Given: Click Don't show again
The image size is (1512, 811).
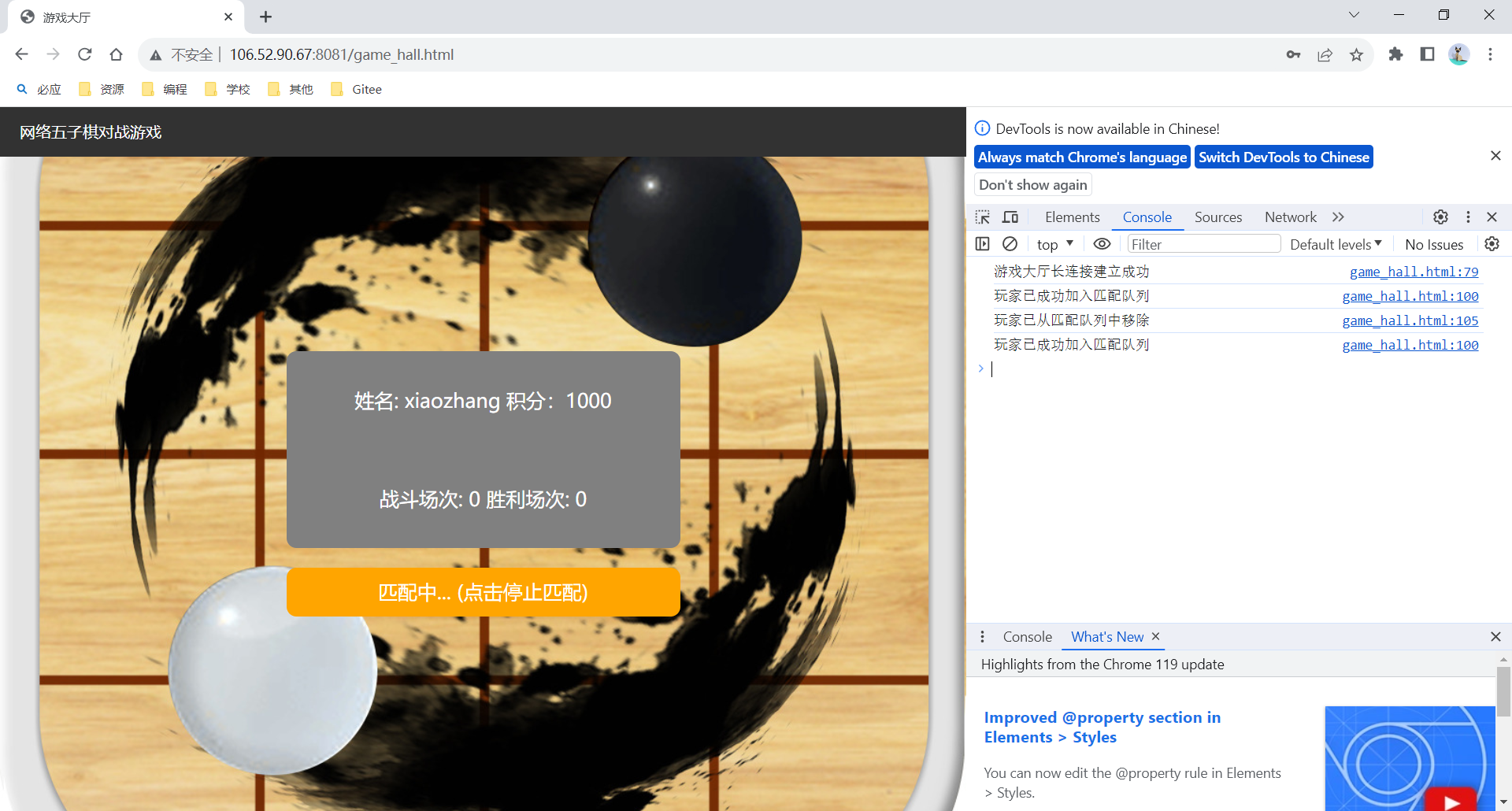Looking at the screenshot, I should tap(1033, 185).
